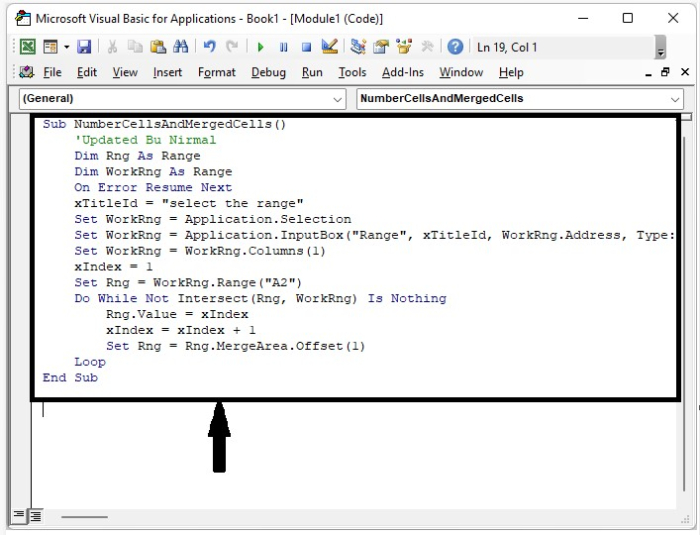This screenshot has width=700, height=535.
Task: Click comment 'Updated Bu Nirmal'
Action: tap(145, 140)
